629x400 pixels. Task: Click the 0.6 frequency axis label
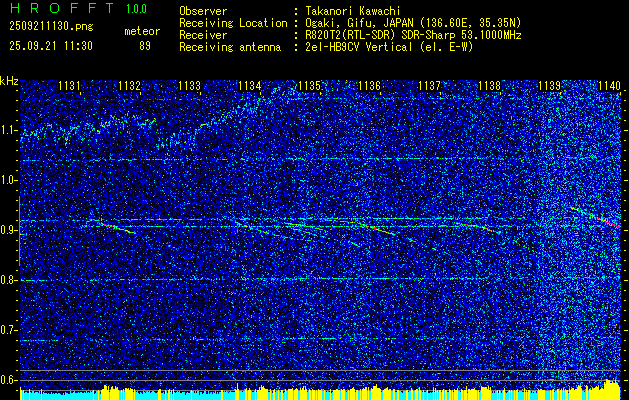click(x=8, y=380)
